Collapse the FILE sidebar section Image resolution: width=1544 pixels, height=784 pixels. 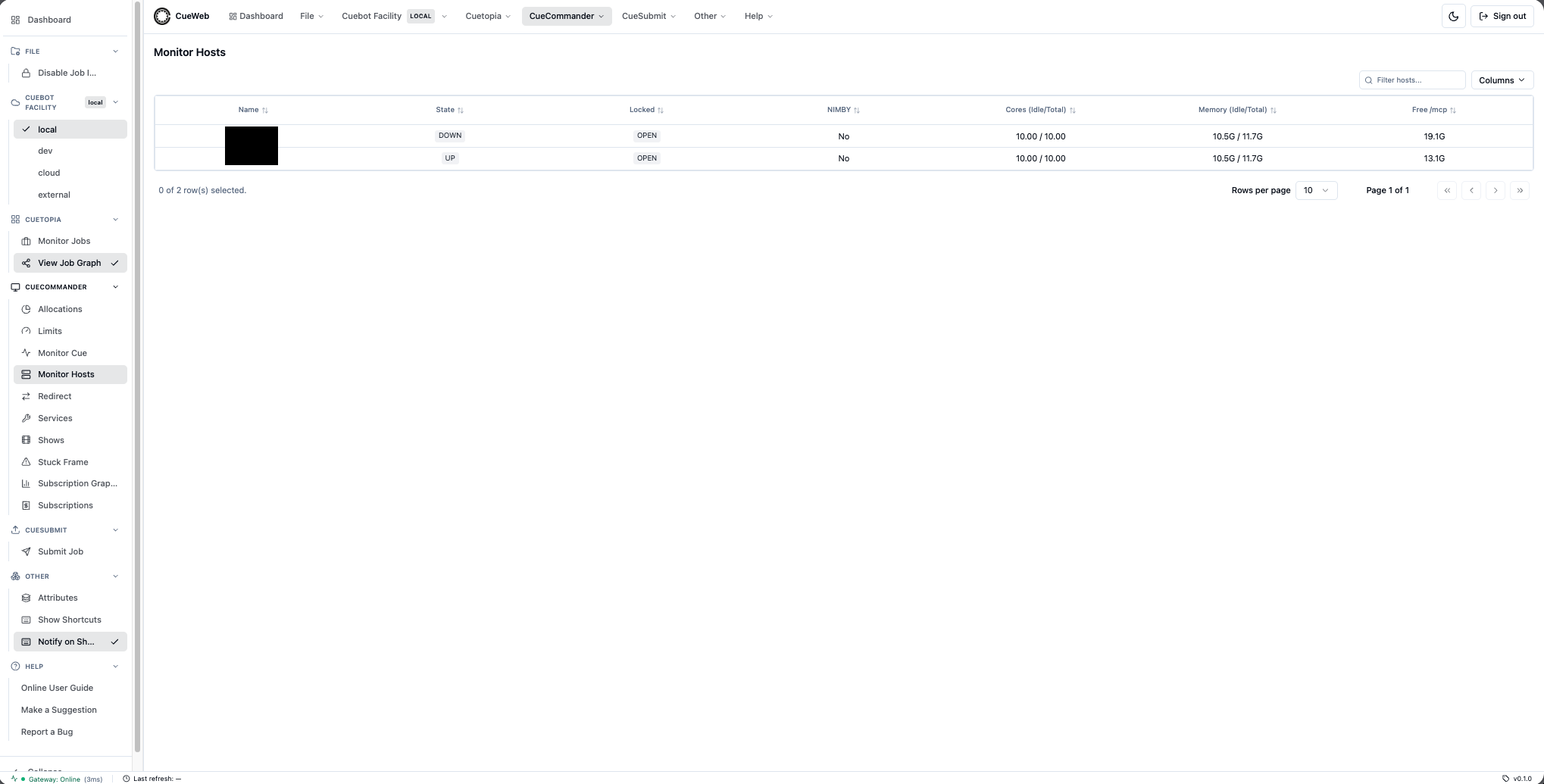115,52
